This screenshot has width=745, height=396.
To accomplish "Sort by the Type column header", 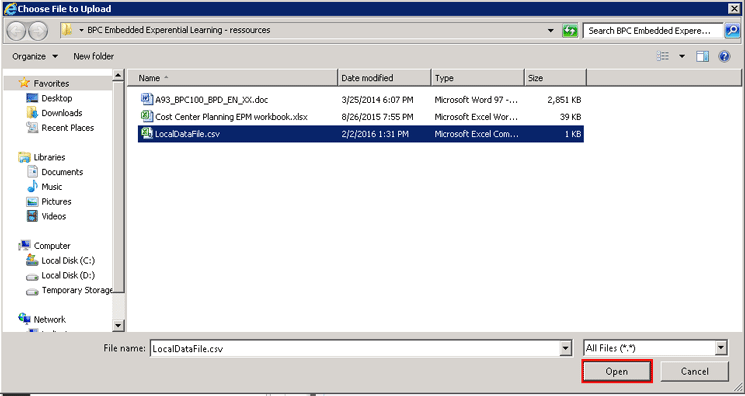I will [x=477, y=77].
